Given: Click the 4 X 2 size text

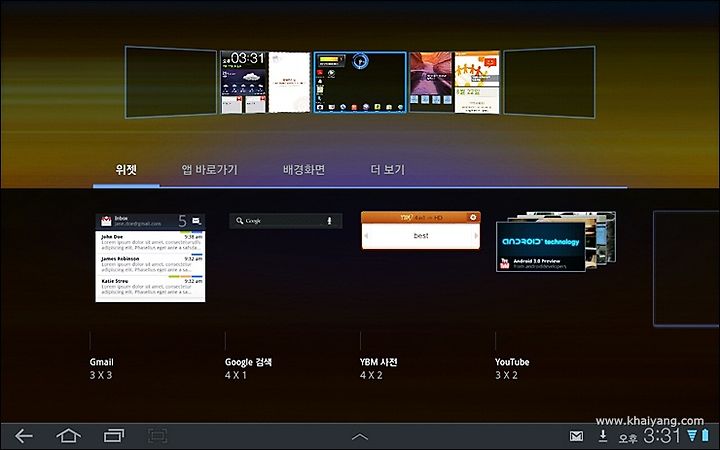Looking at the screenshot, I should 371,375.
